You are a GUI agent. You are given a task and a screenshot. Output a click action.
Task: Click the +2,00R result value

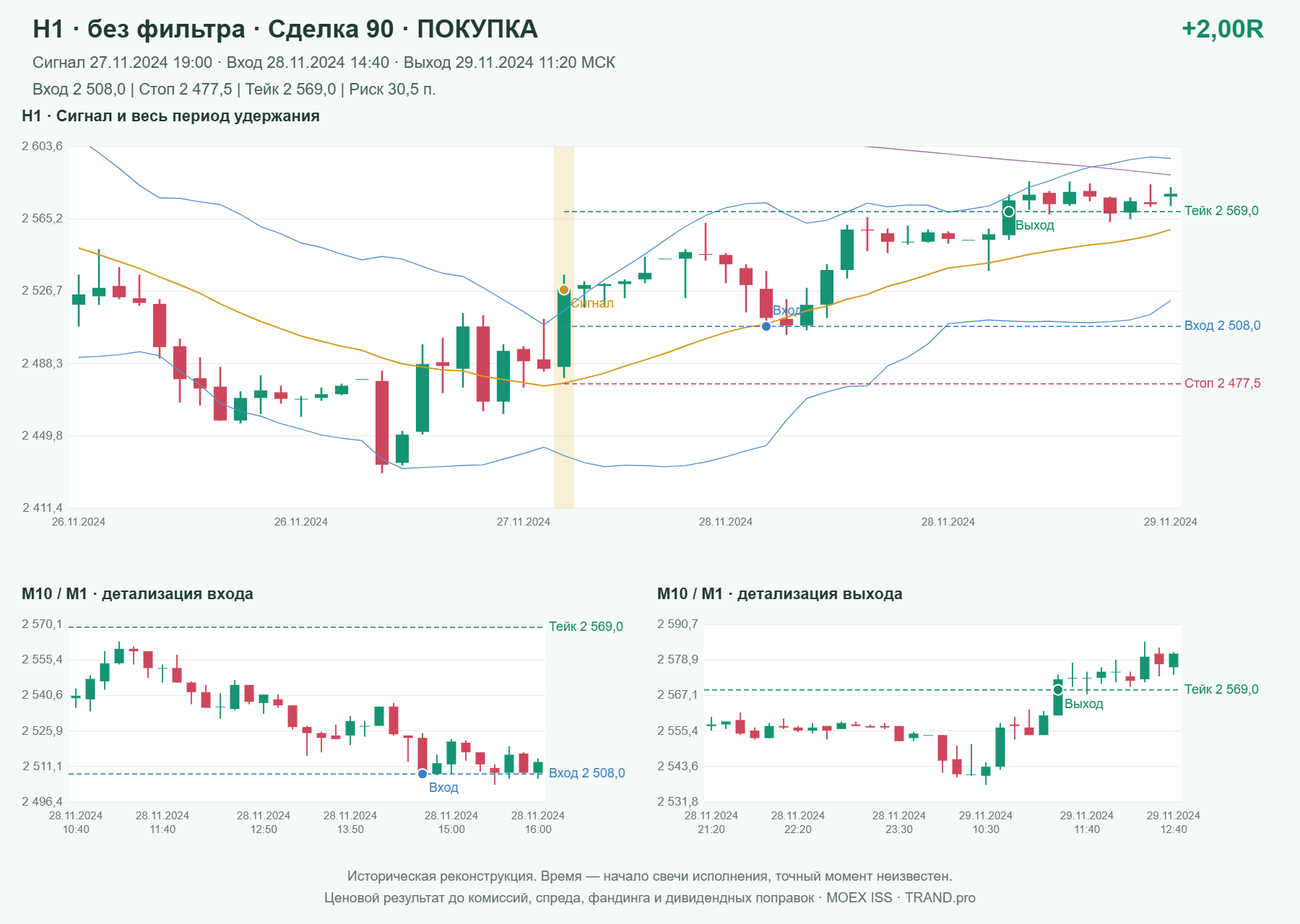1222,29
